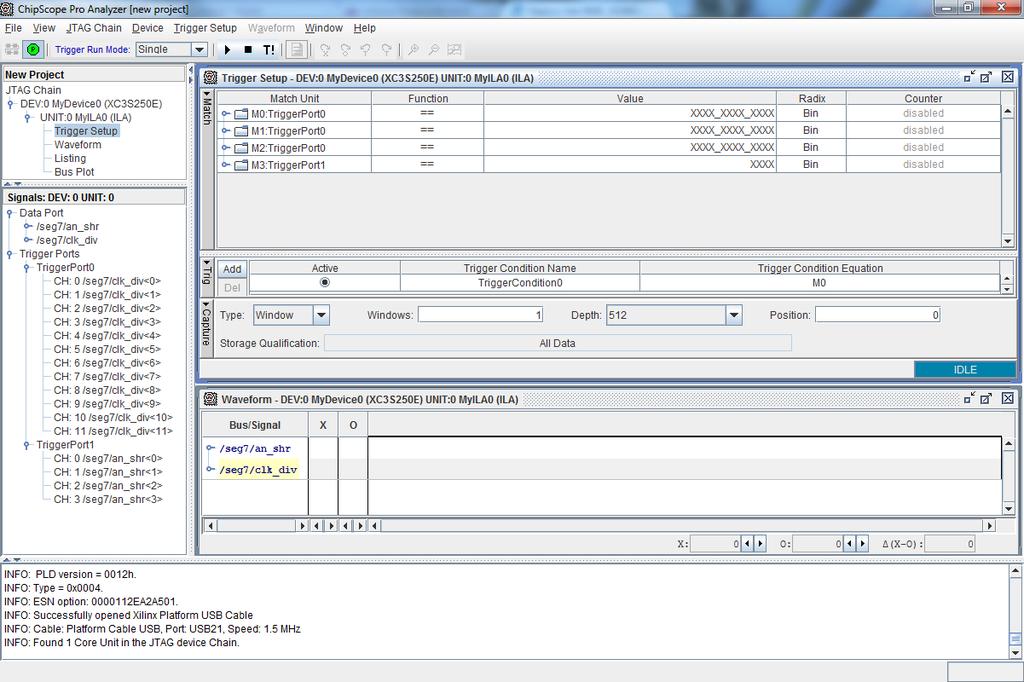Click the console log scrollbar down arrow
This screenshot has width=1024, height=682.
pos(1015,652)
